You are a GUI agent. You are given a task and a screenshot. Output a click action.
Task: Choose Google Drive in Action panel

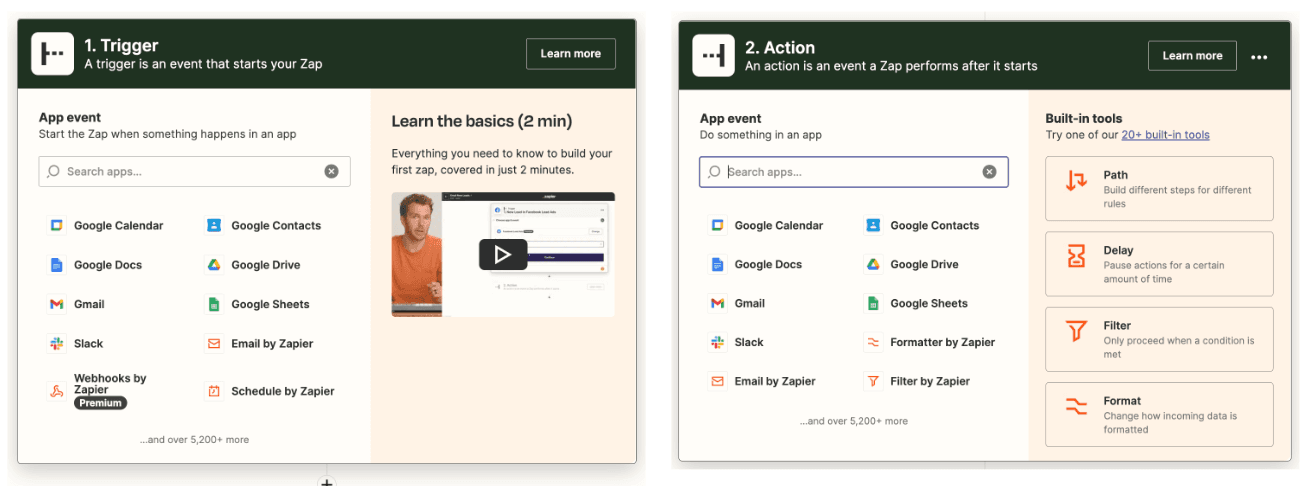coord(912,264)
